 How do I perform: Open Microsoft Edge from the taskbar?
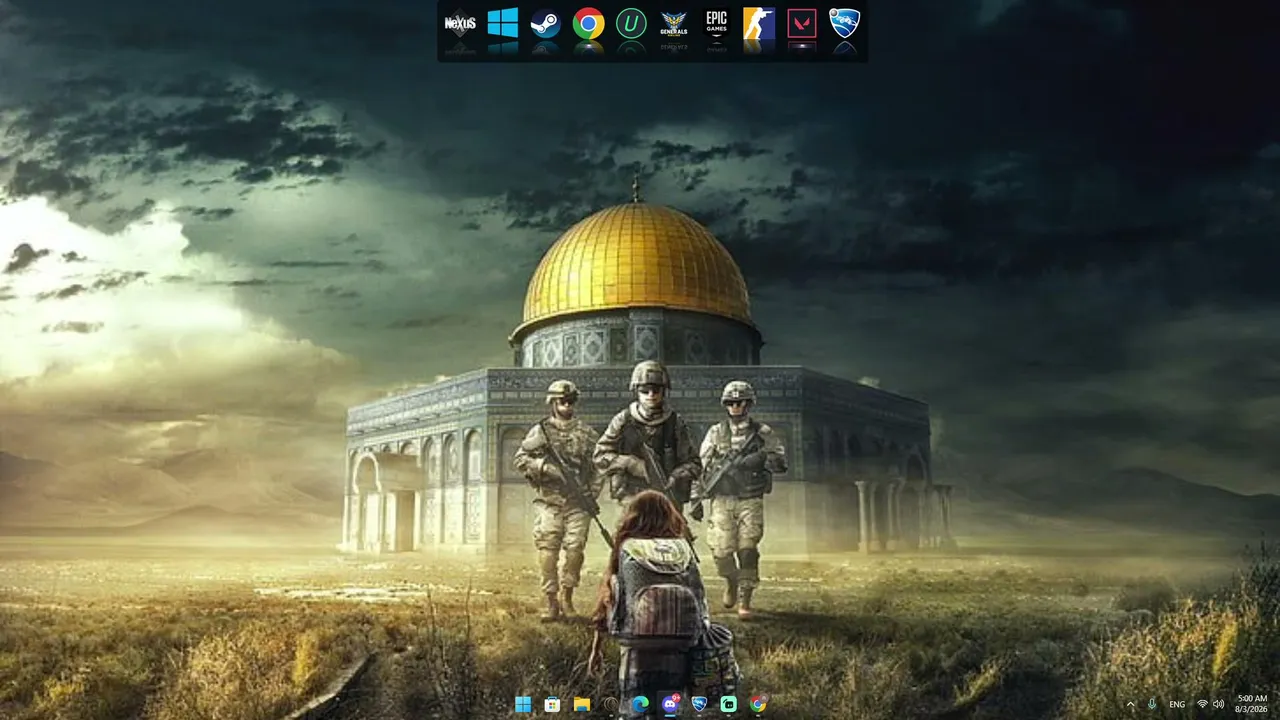click(640, 704)
